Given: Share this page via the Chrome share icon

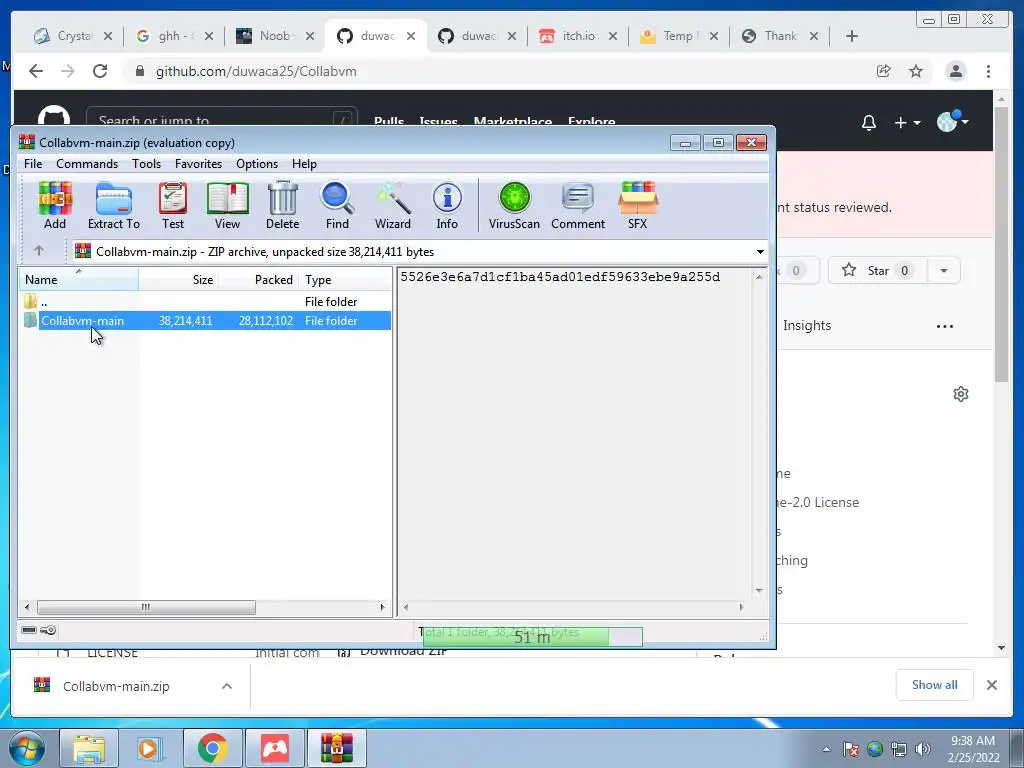Looking at the screenshot, I should [884, 71].
